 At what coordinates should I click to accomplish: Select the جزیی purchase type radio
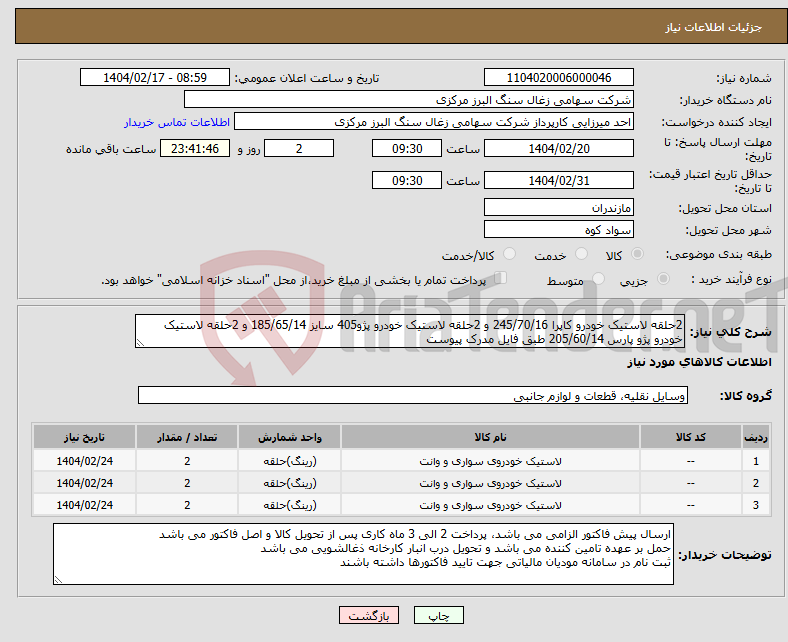click(663, 279)
